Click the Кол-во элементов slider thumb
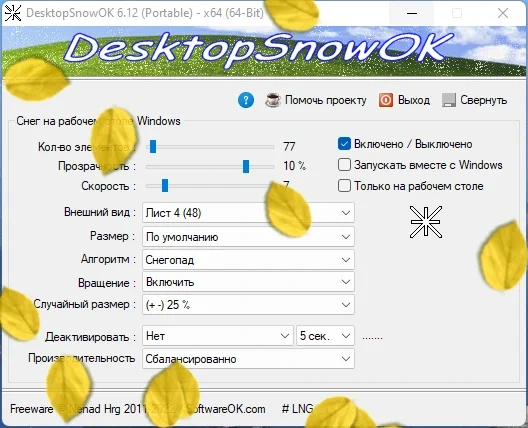The width and height of the screenshot is (528, 428). (153, 146)
